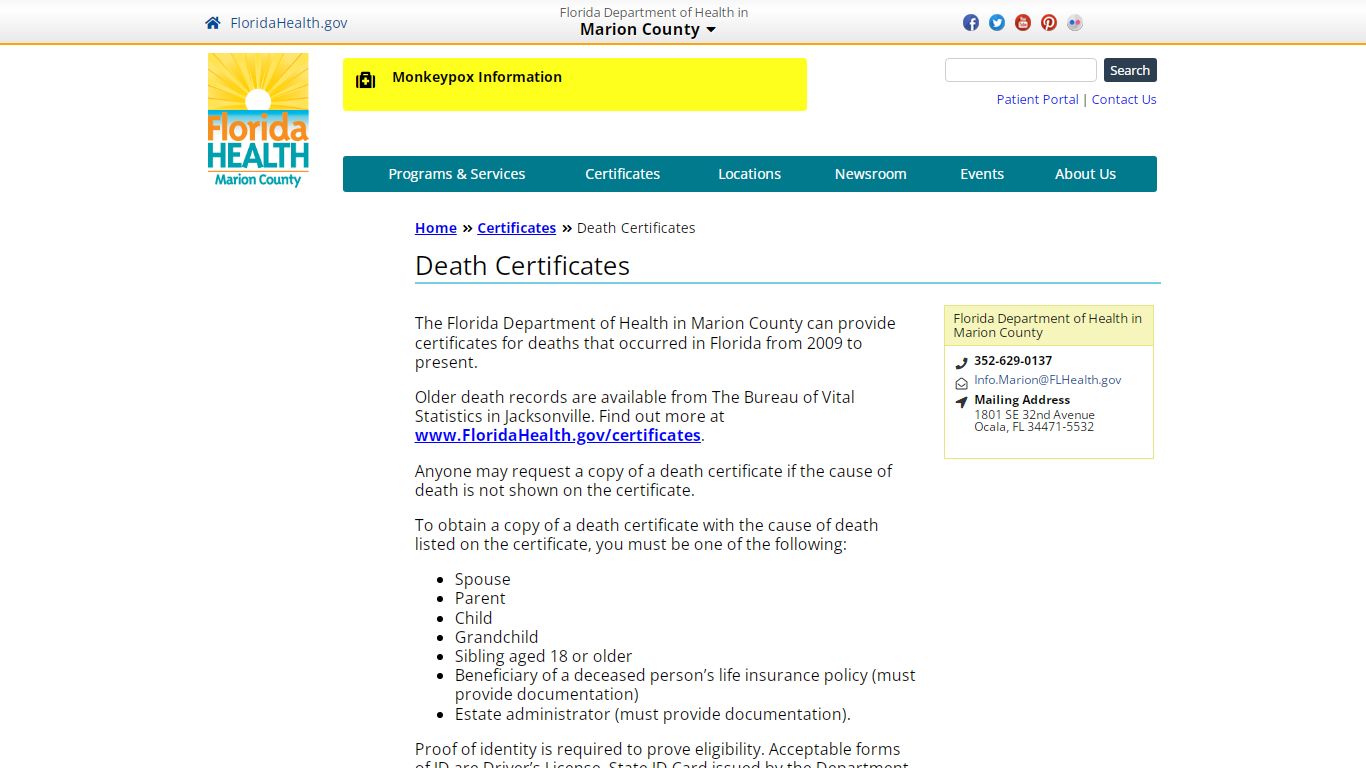
Task: Go to the Home breadcrumb link
Action: [436, 228]
